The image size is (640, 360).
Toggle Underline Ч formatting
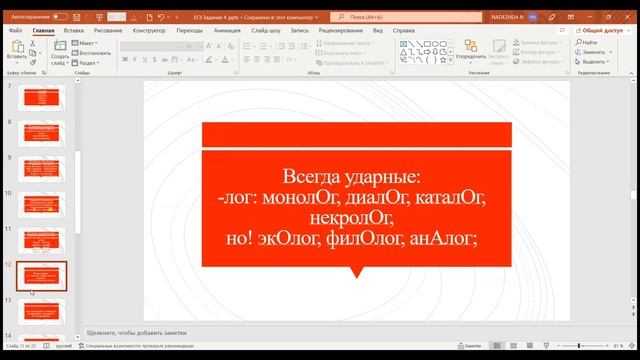point(145,60)
